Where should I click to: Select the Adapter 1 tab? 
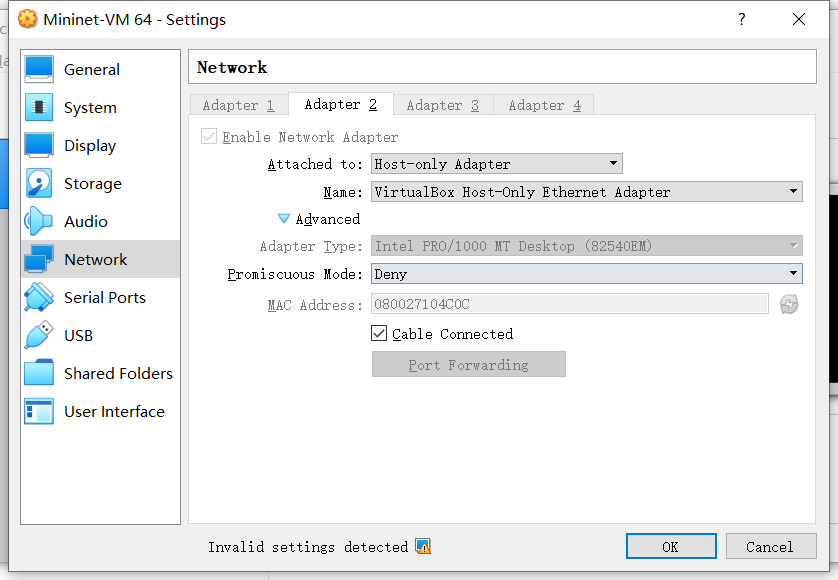[x=238, y=104]
